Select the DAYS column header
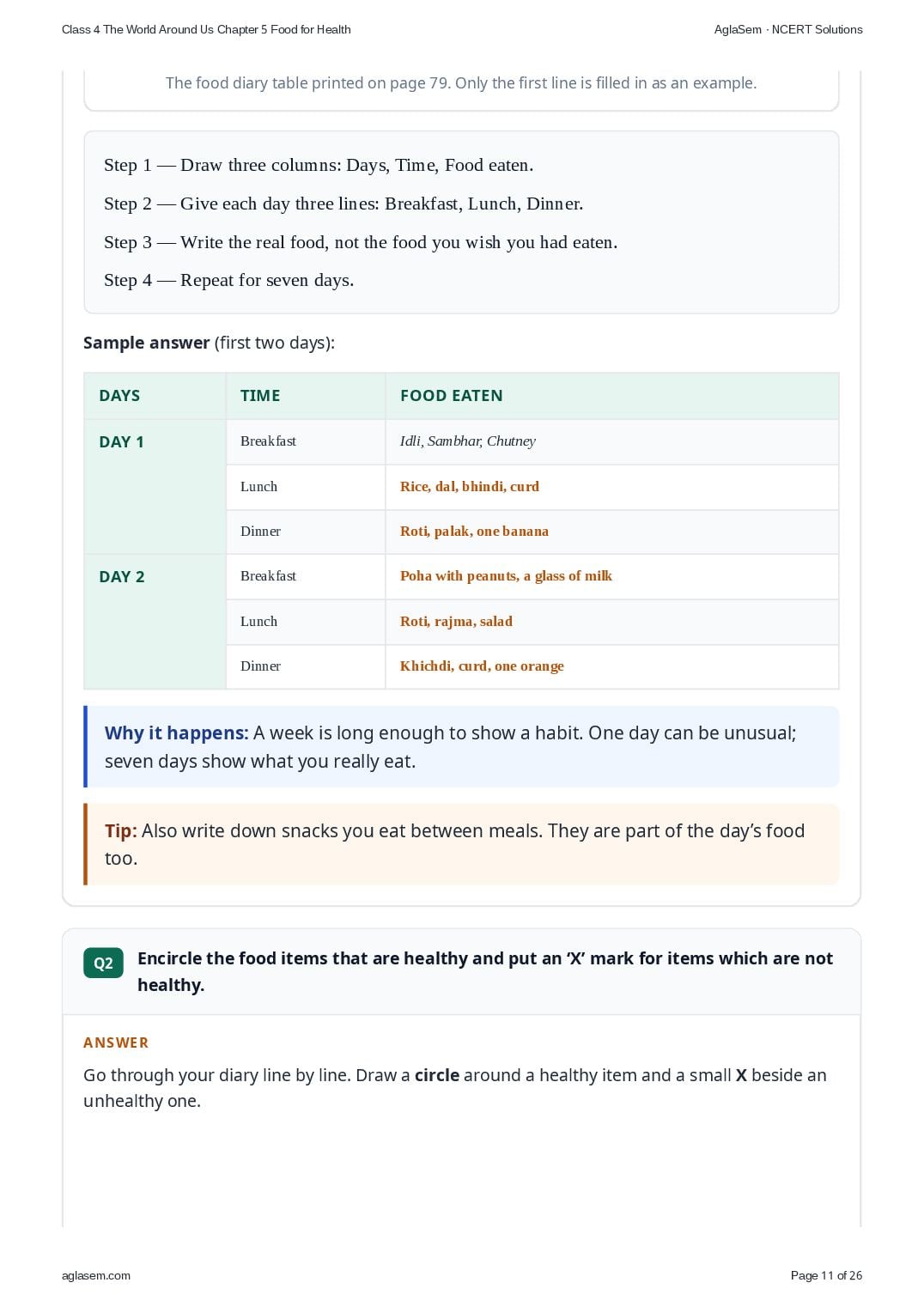The image size is (924, 1307). (x=119, y=396)
